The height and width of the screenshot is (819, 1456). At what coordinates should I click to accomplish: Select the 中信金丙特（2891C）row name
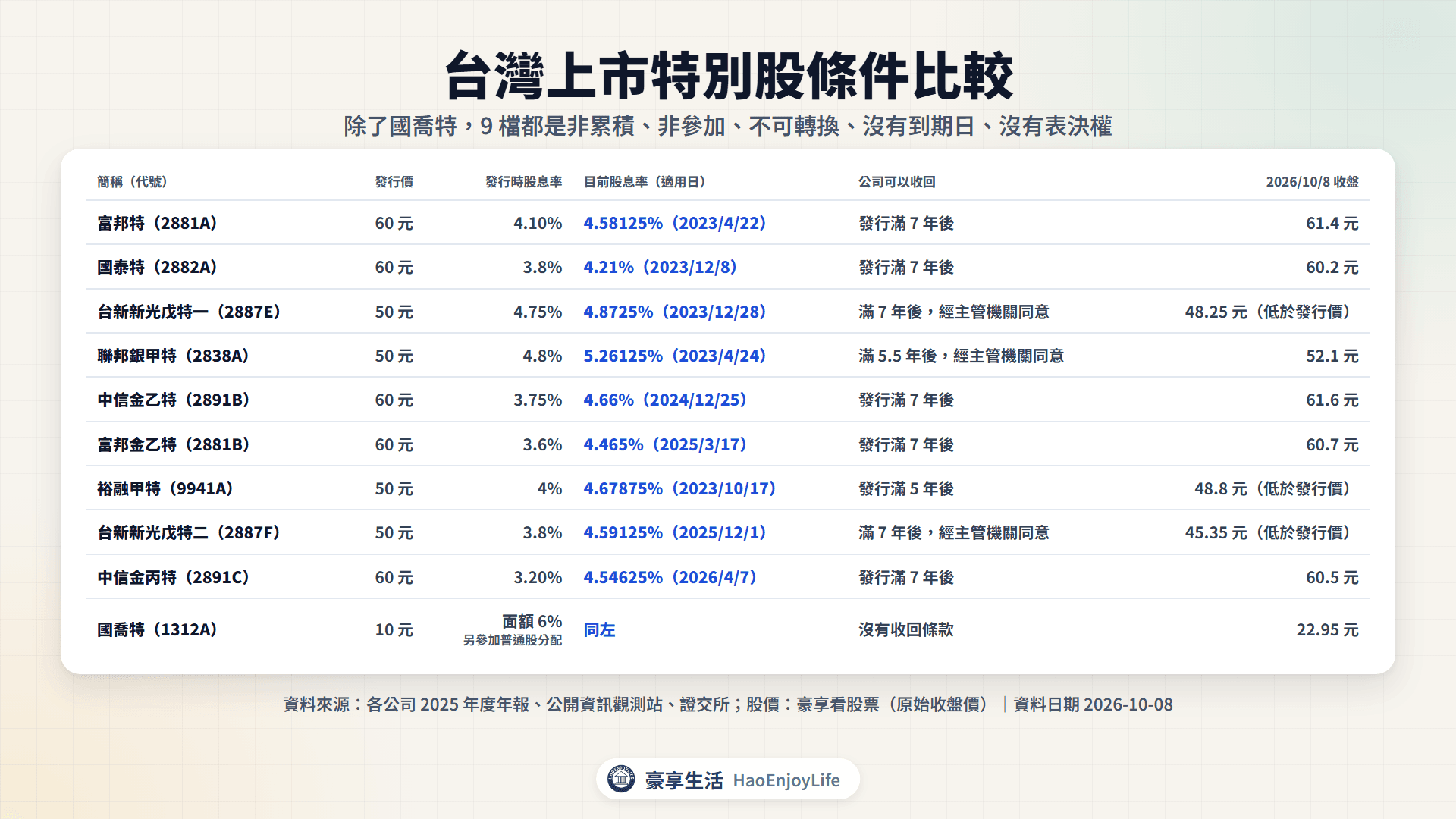(x=174, y=577)
